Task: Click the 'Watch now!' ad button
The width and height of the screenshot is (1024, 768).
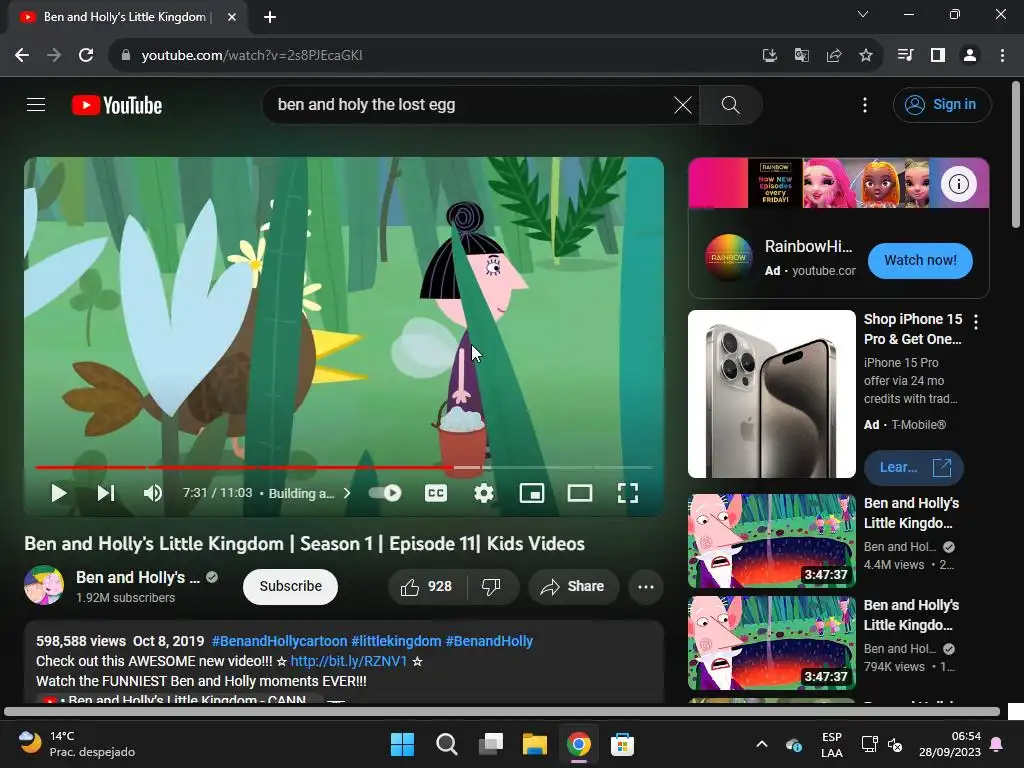Action: pyautogui.click(x=920, y=260)
